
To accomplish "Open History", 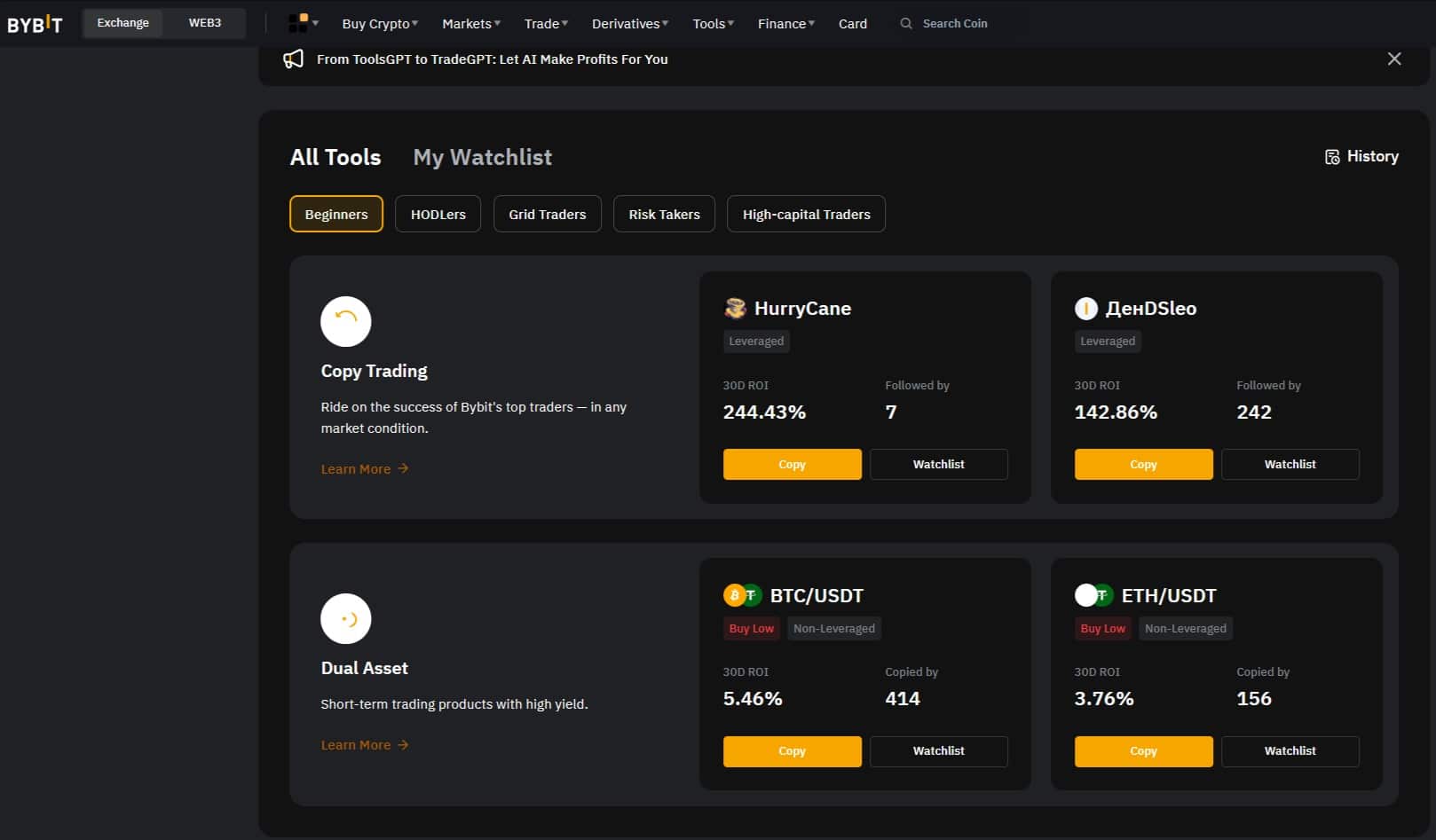I will (x=1362, y=156).
